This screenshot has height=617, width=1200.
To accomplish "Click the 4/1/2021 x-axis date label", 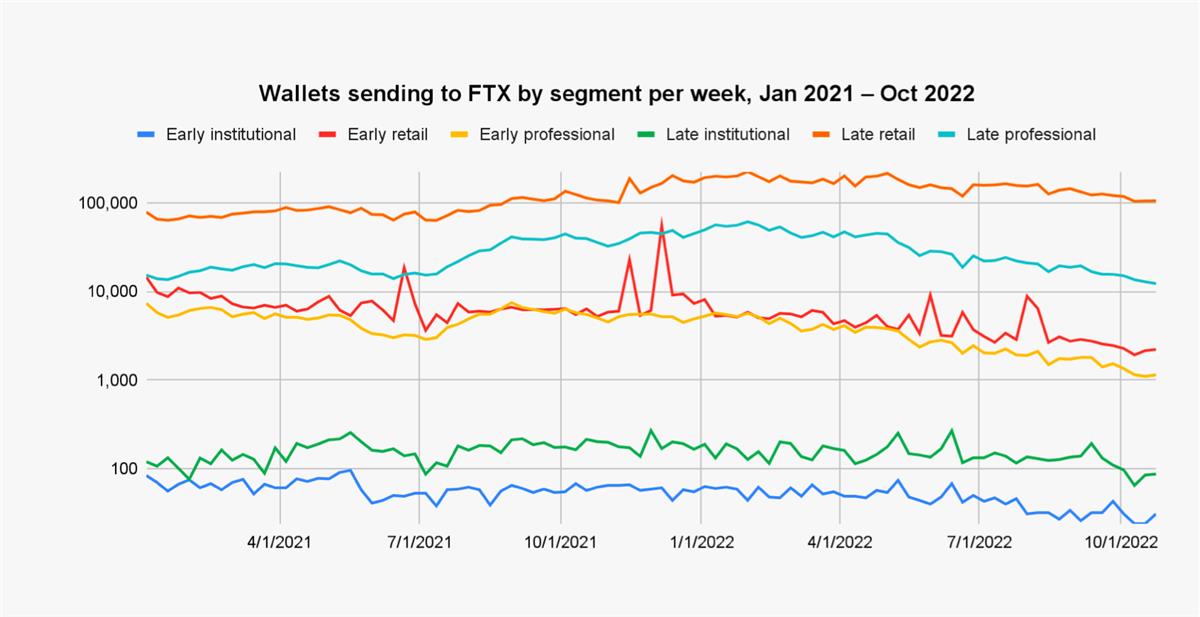I will [x=280, y=543].
